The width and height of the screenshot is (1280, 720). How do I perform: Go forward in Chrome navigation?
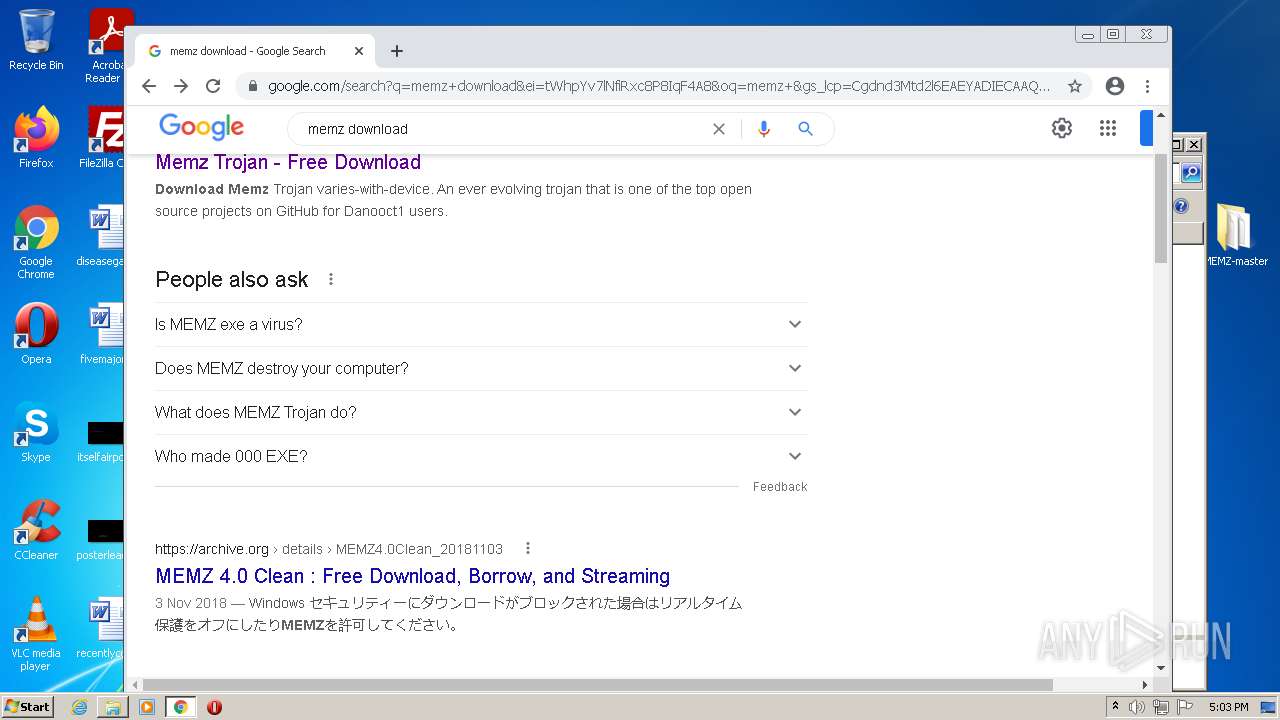point(181,86)
